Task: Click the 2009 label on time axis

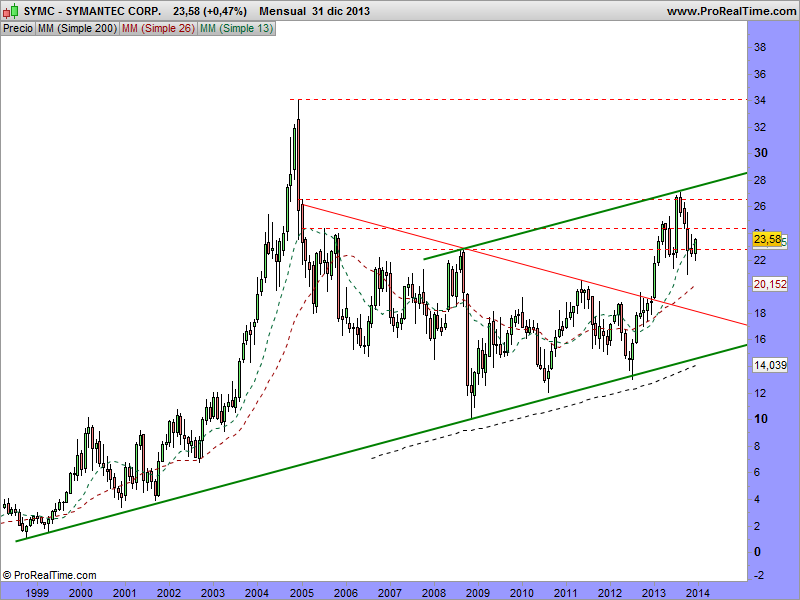Action: tap(478, 593)
